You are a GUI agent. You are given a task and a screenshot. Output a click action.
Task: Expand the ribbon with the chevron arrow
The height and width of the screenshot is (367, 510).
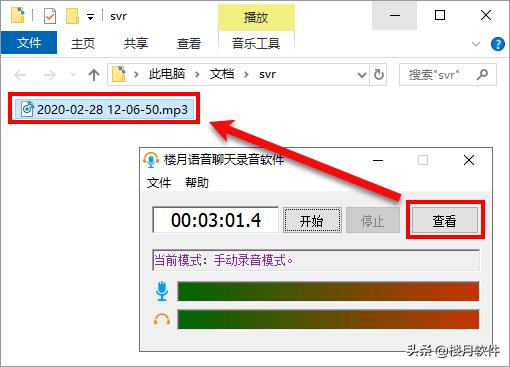(476, 44)
